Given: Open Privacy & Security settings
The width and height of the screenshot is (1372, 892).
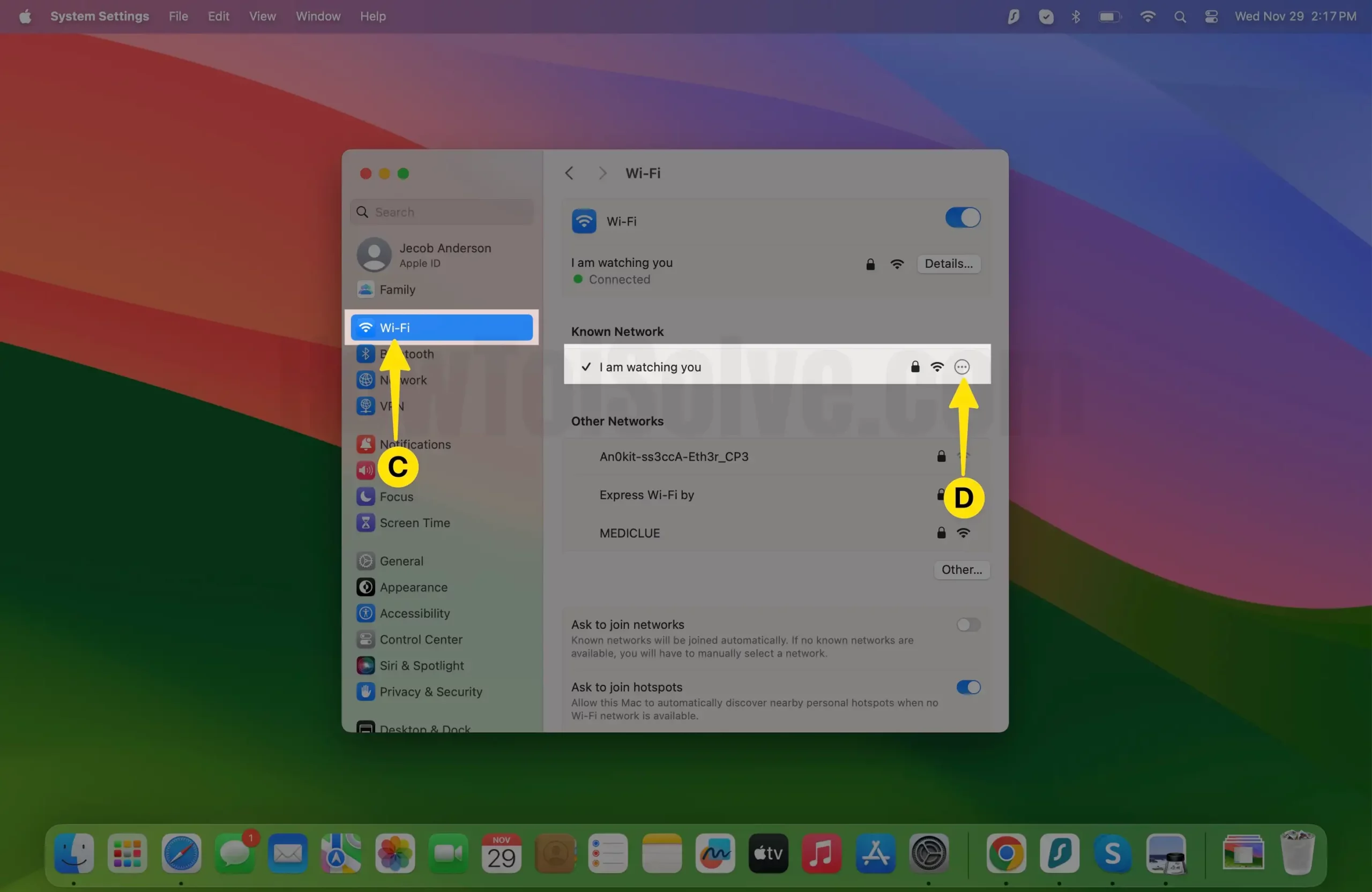Looking at the screenshot, I should click(430, 692).
